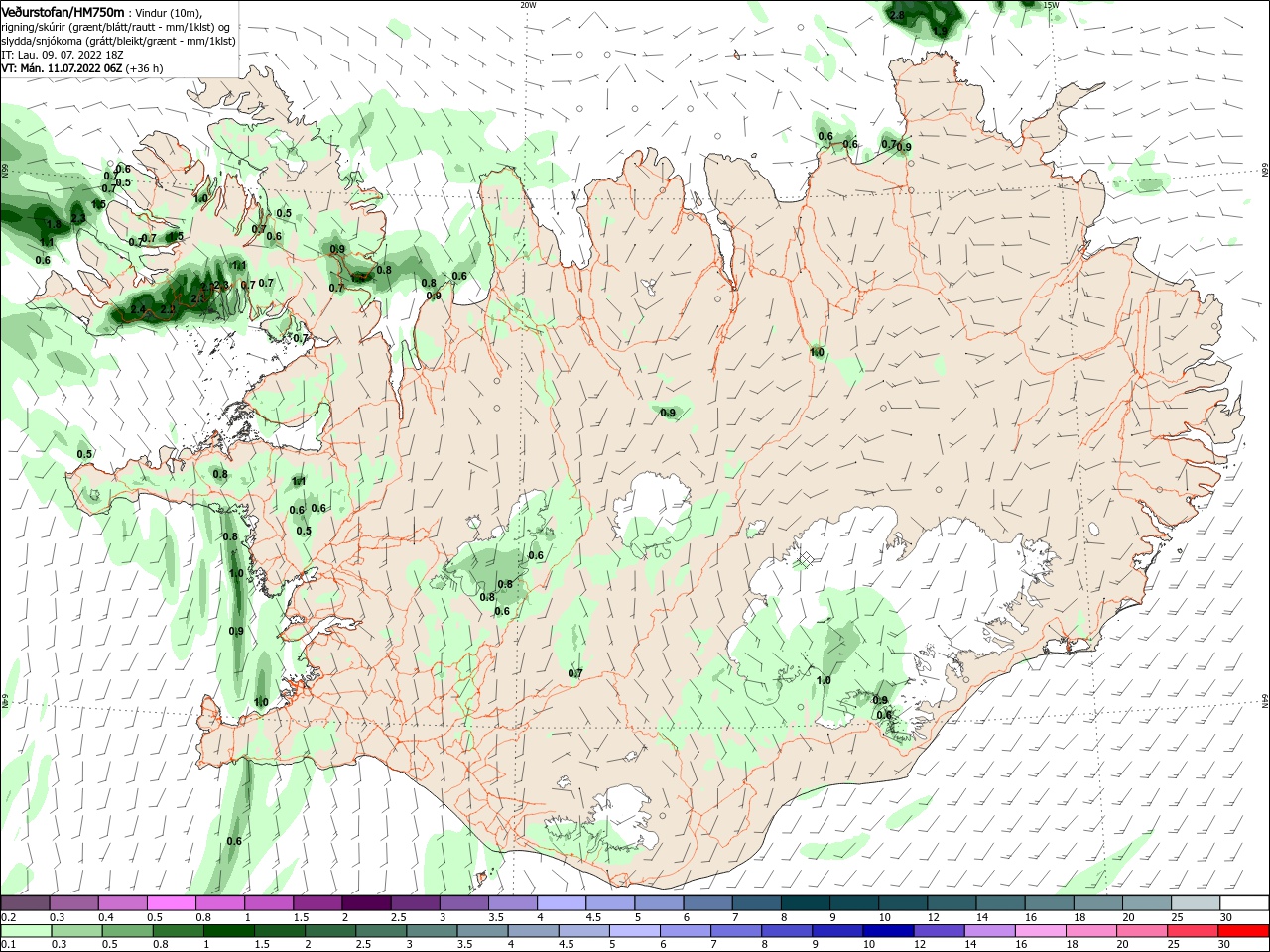
Task: Click the 0.2 label in the top legend row
Action: [9, 917]
